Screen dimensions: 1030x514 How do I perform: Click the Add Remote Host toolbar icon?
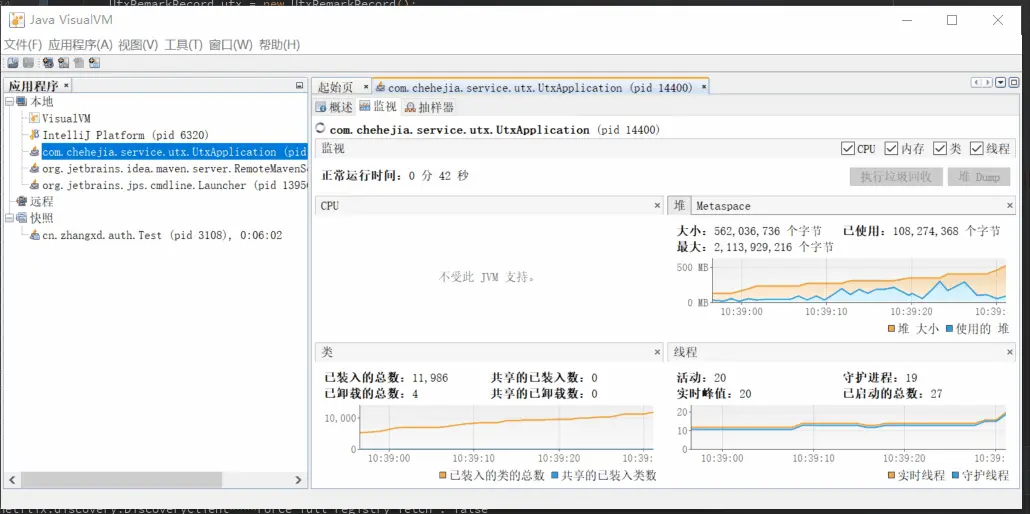coord(48,63)
